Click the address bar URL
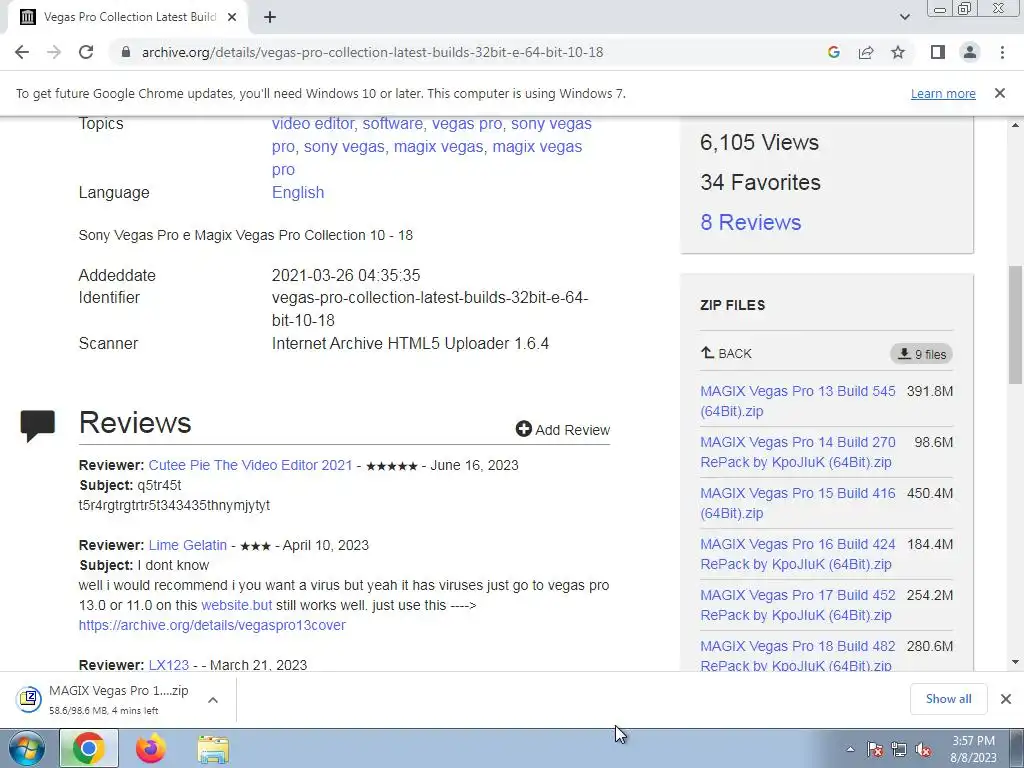1024x768 pixels. pos(372,52)
